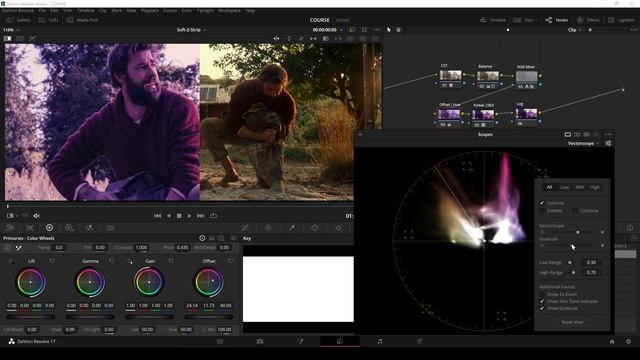
Task: Select the Low tonal range tab
Action: pyautogui.click(x=564, y=187)
